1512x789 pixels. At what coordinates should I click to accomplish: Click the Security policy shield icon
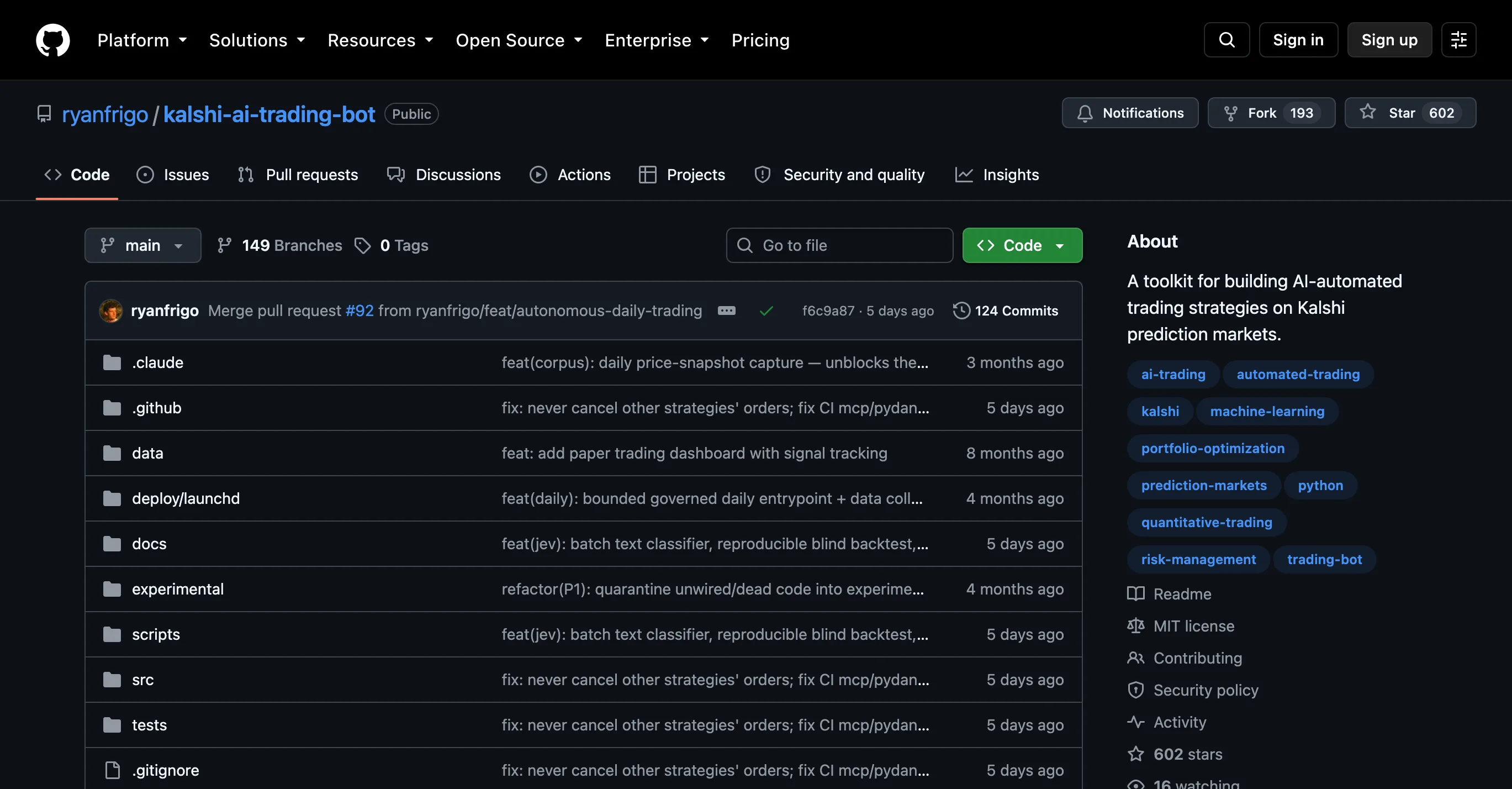pyautogui.click(x=1136, y=691)
